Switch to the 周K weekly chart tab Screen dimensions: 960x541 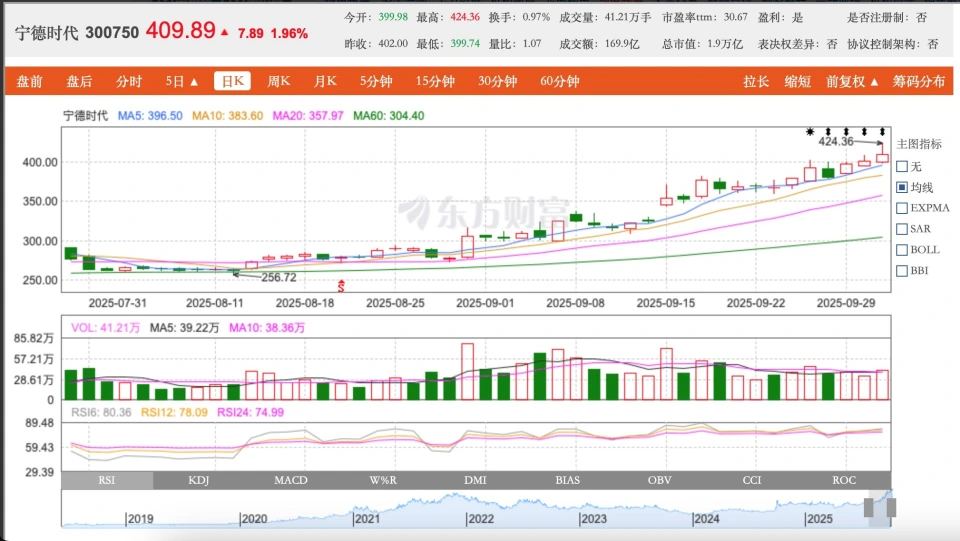pos(278,81)
